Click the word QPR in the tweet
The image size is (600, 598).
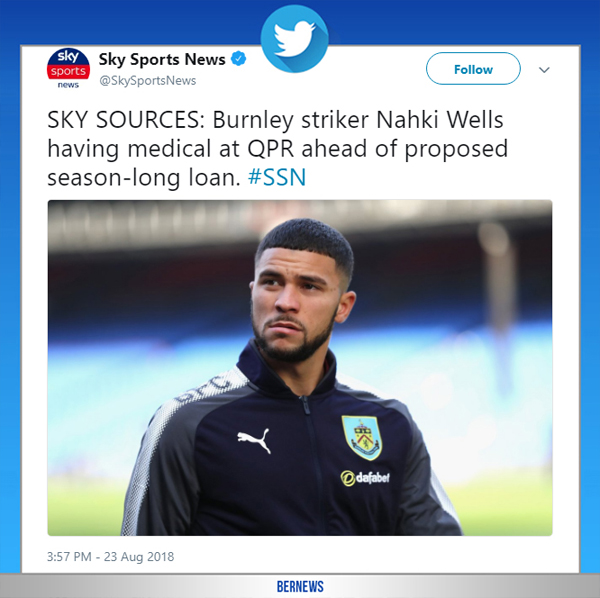tap(271, 149)
